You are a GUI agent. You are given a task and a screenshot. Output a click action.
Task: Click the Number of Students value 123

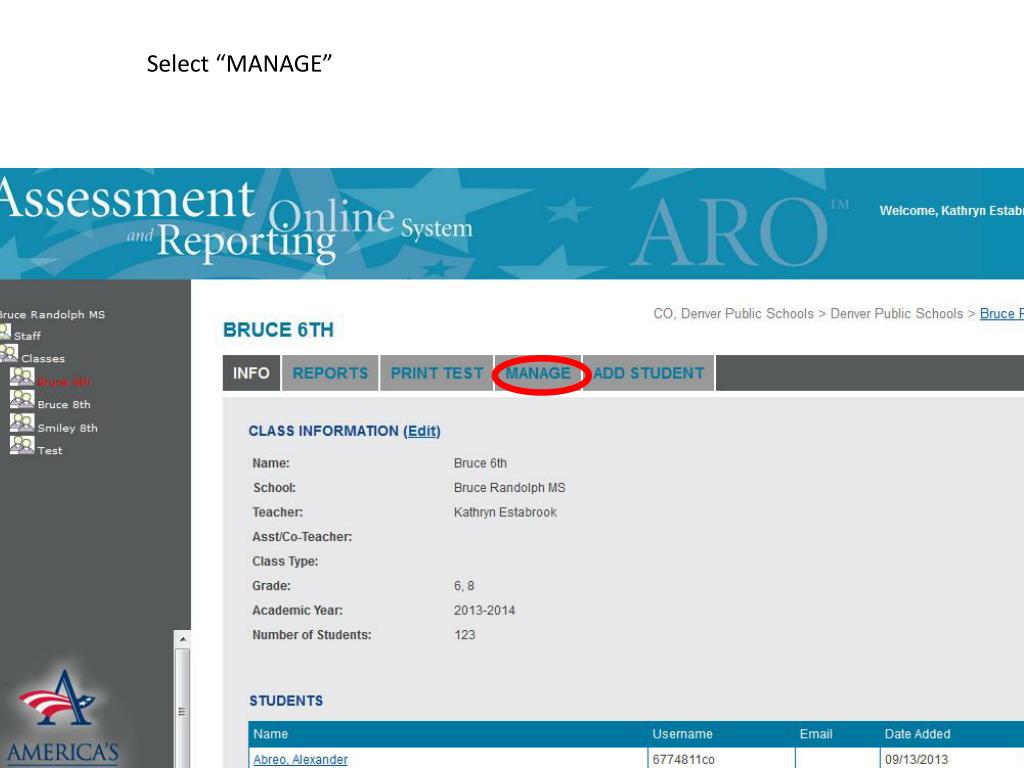(464, 635)
